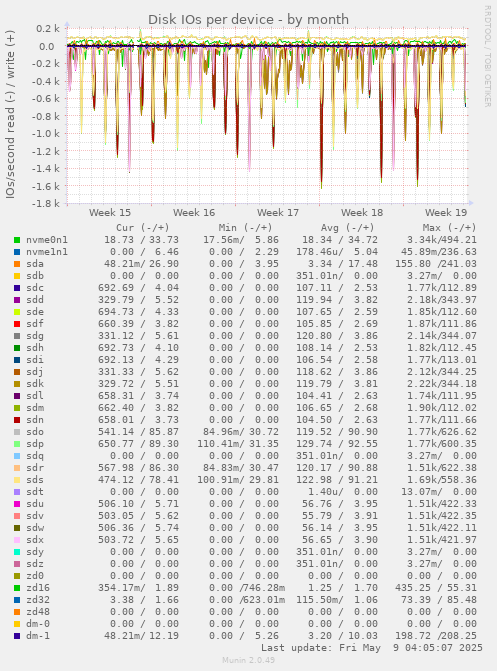Image resolution: width=497 pixels, height=671 pixels.
Task: Click the 'sdq' device label
Action: [35, 456]
